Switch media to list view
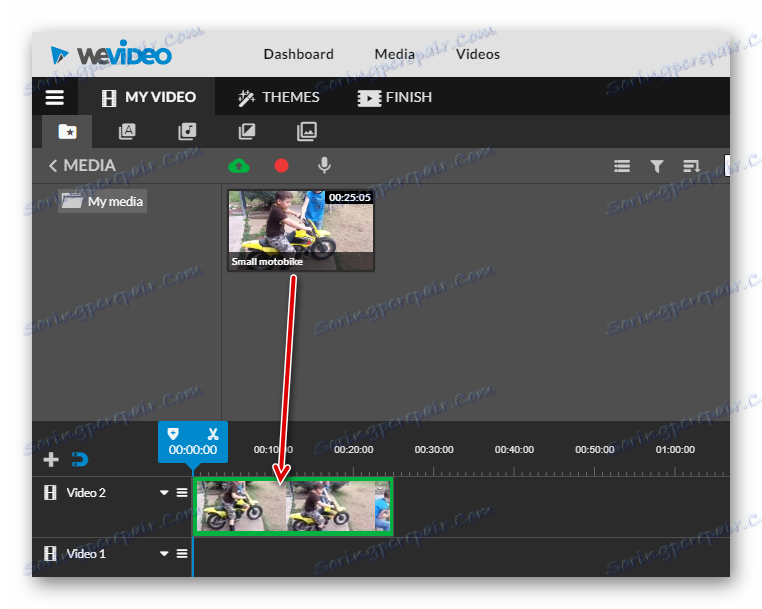Image resolution: width=762 pixels, height=609 pixels. (622, 166)
